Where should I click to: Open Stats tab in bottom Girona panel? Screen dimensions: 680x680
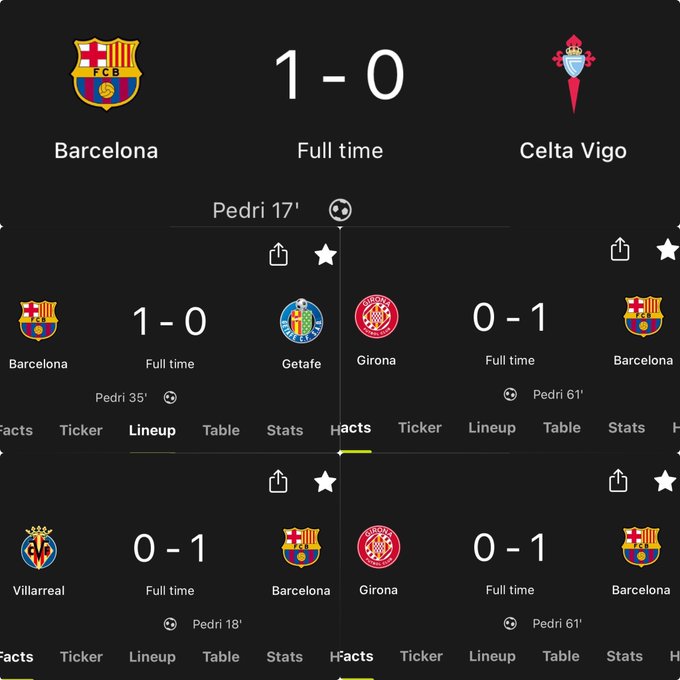tap(624, 656)
